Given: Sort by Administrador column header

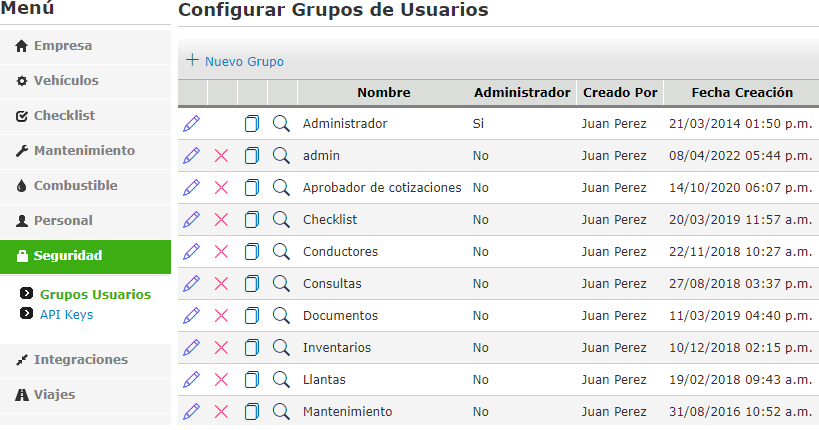Looking at the screenshot, I should (522, 93).
